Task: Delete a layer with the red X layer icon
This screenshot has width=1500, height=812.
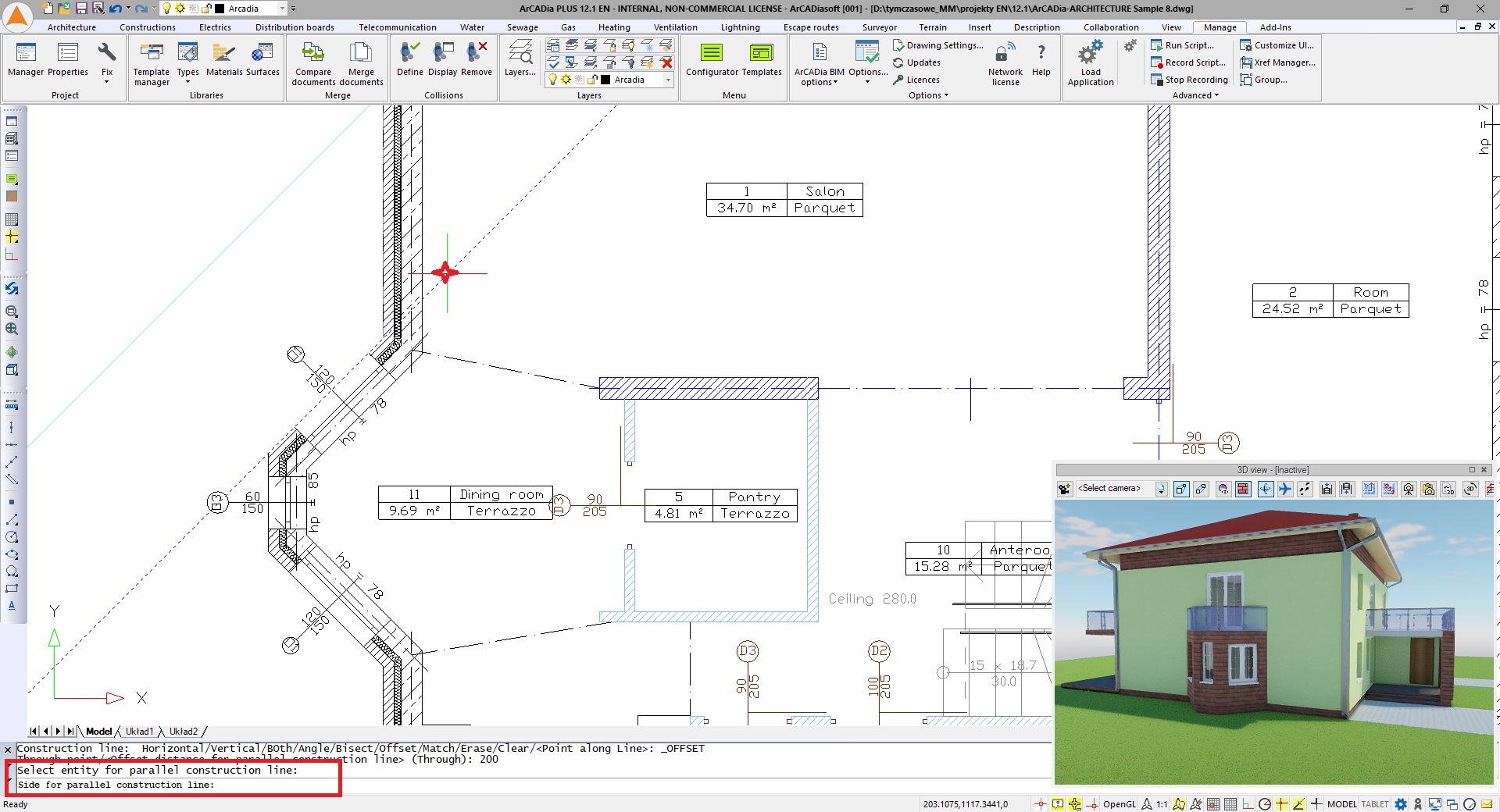Action: (x=667, y=62)
